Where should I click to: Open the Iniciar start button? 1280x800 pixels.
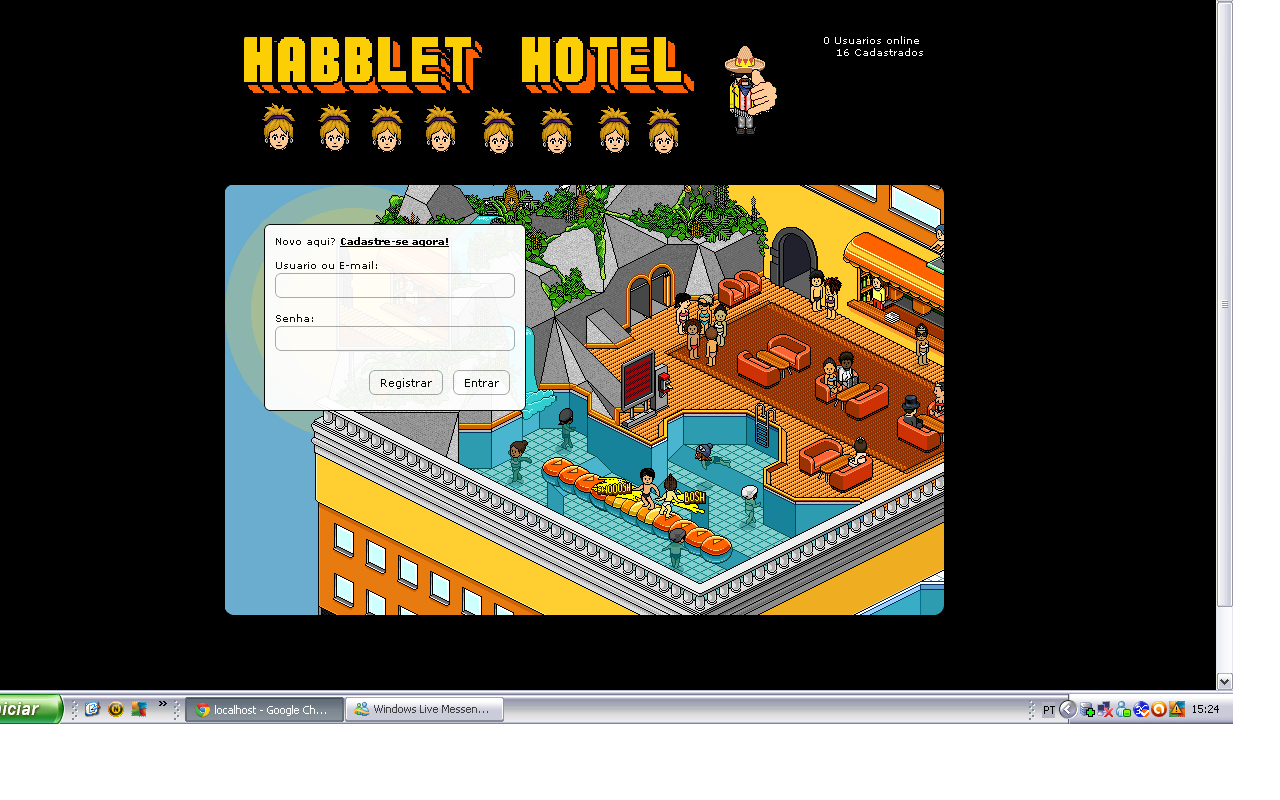coord(30,709)
